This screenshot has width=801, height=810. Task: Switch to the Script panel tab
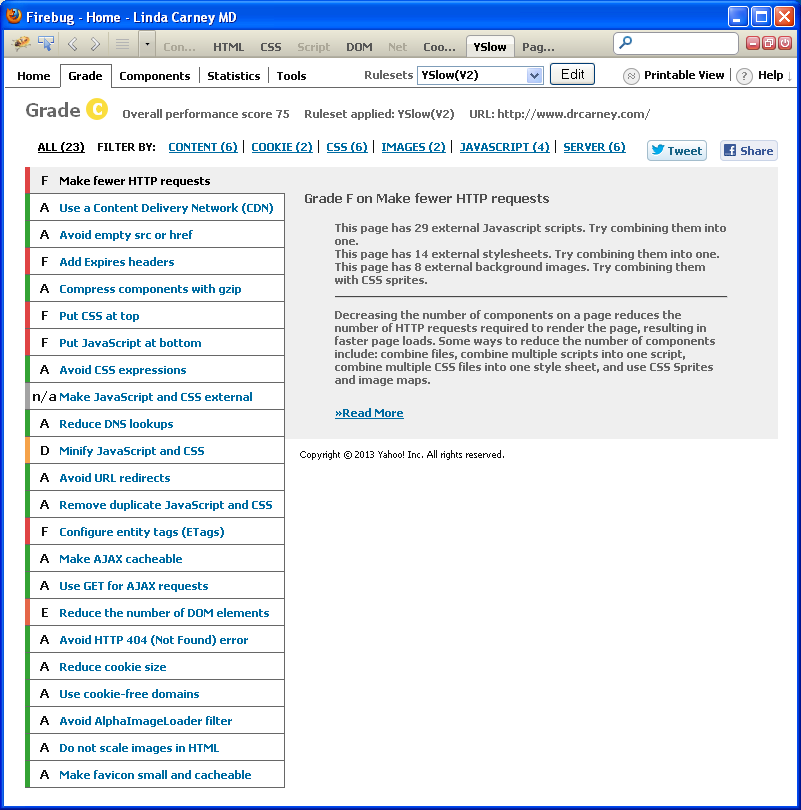pos(313,47)
